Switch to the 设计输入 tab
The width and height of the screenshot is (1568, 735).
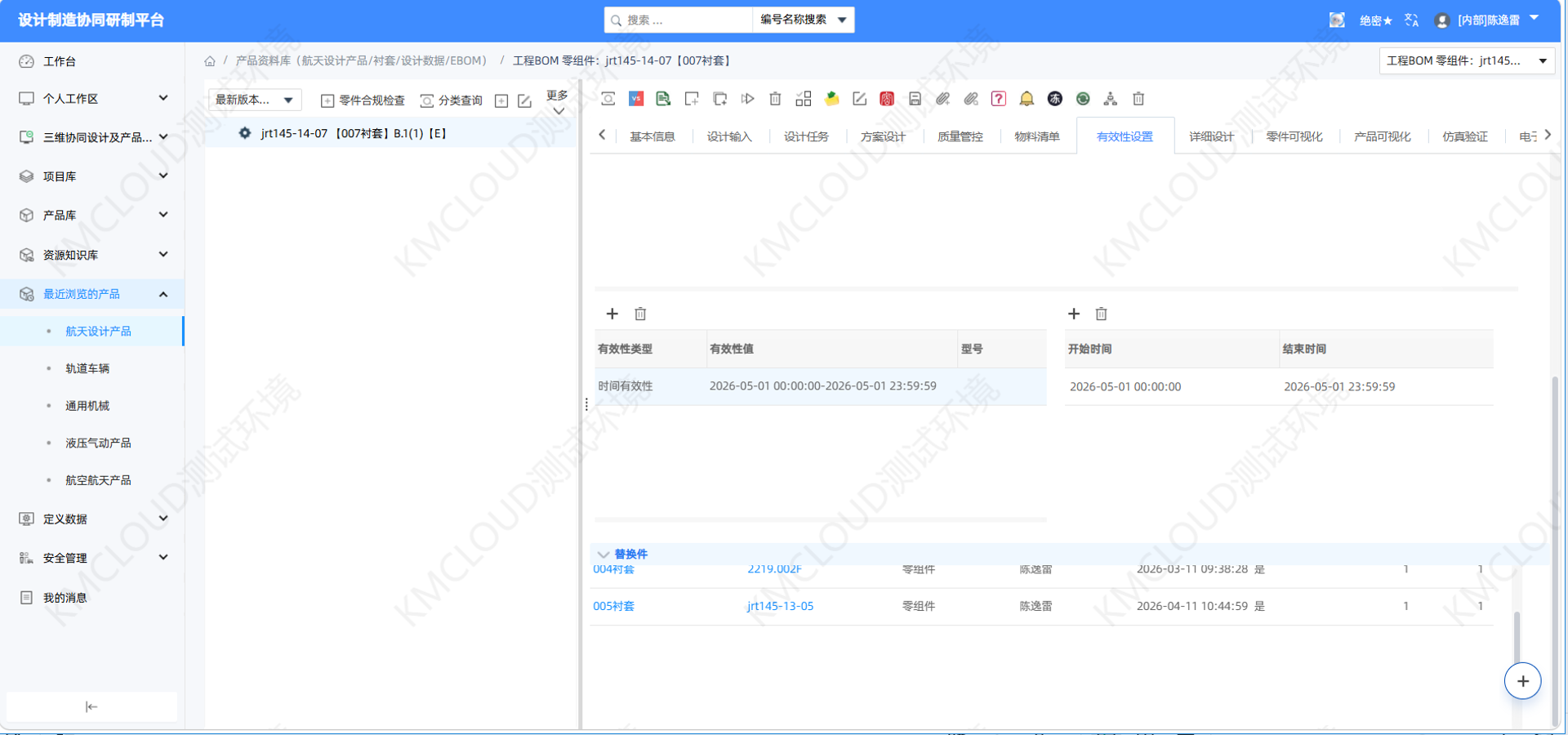tap(729, 136)
